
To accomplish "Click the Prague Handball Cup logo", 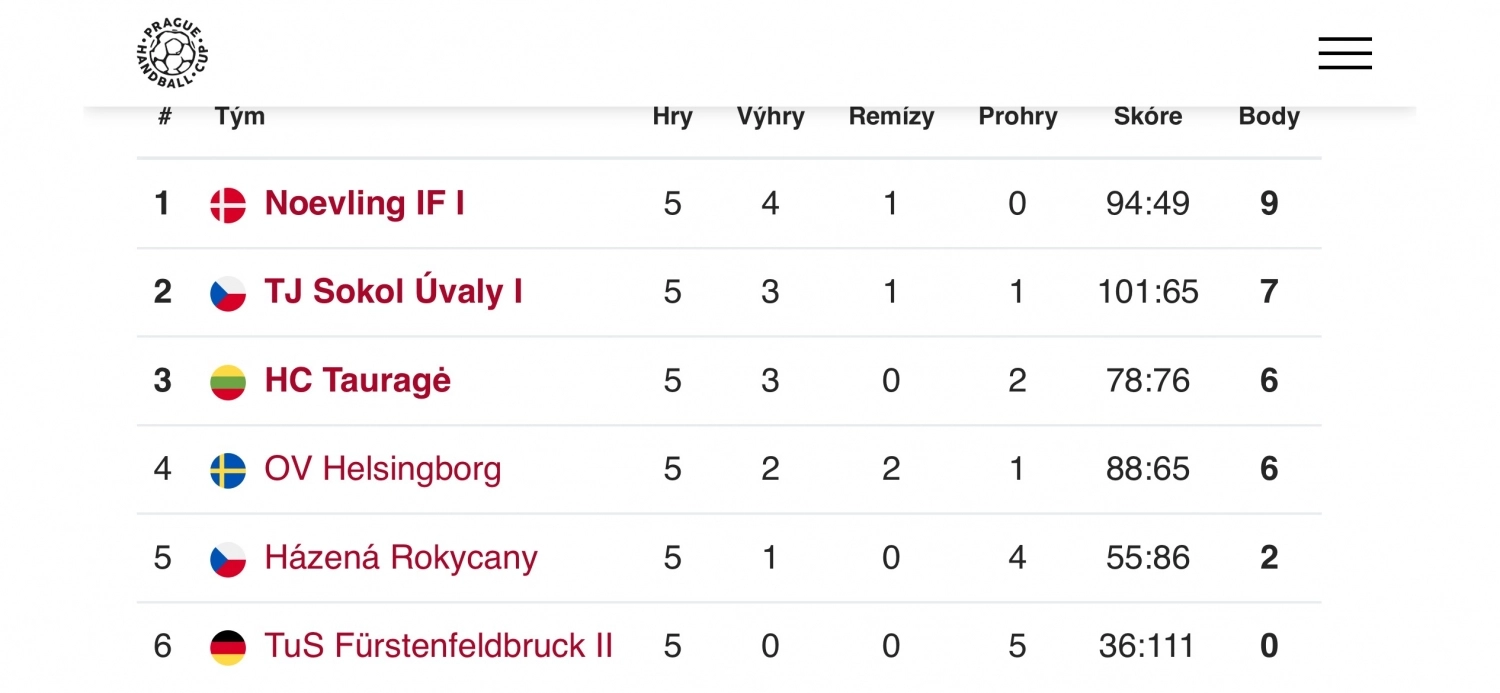I will [172, 52].
